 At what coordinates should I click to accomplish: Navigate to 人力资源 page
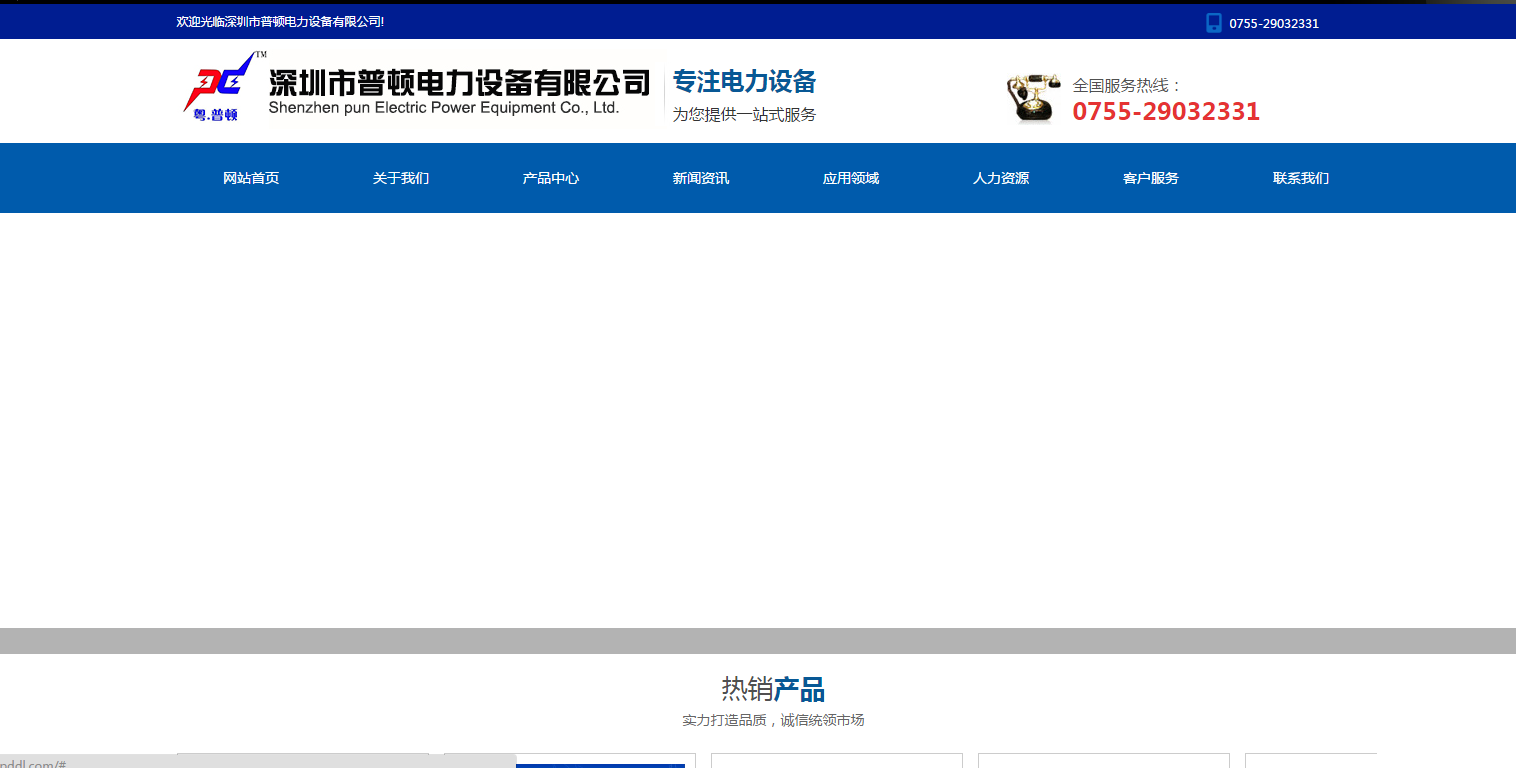(1001, 178)
